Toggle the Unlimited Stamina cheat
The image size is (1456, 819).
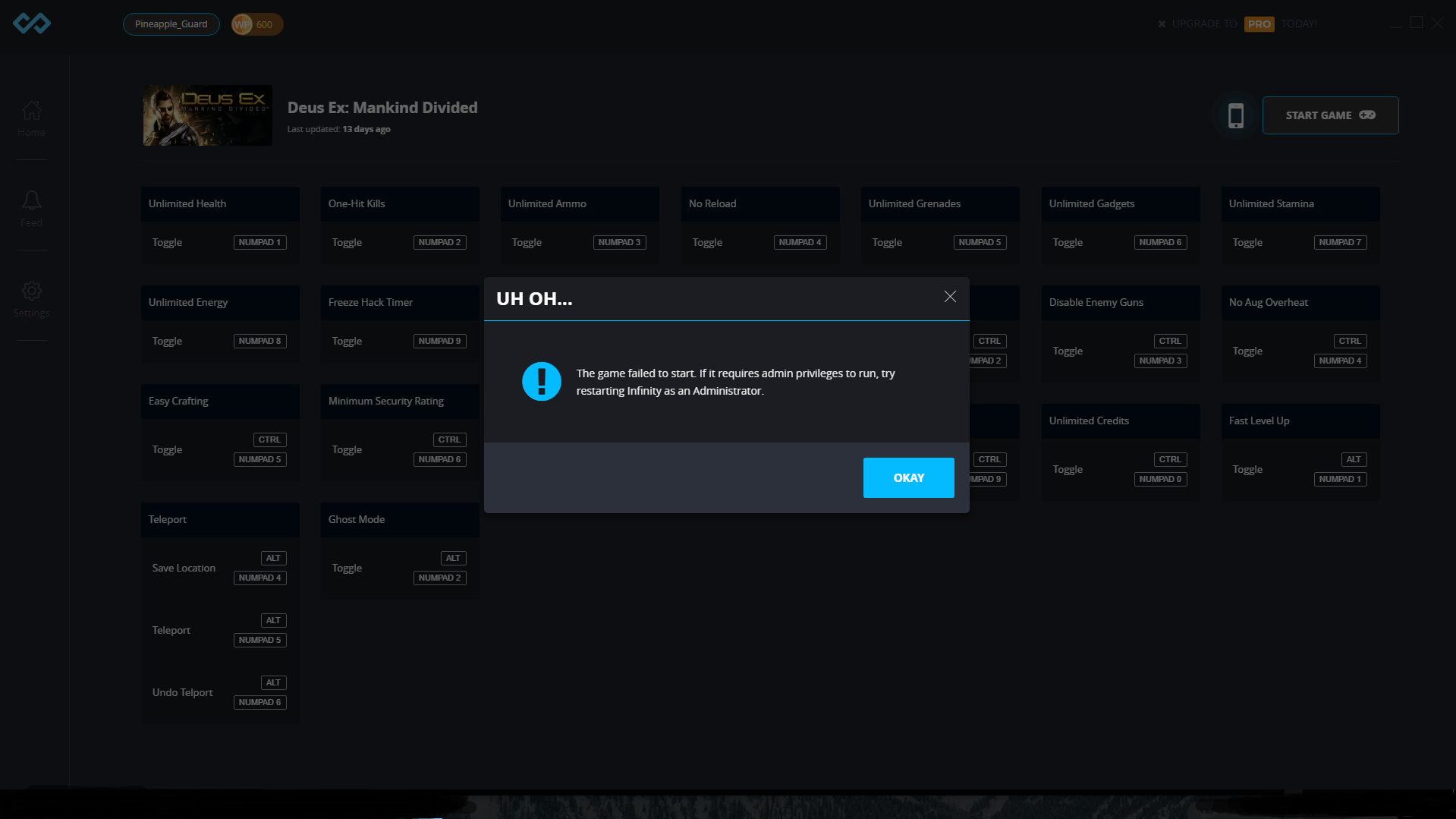[x=1247, y=243]
